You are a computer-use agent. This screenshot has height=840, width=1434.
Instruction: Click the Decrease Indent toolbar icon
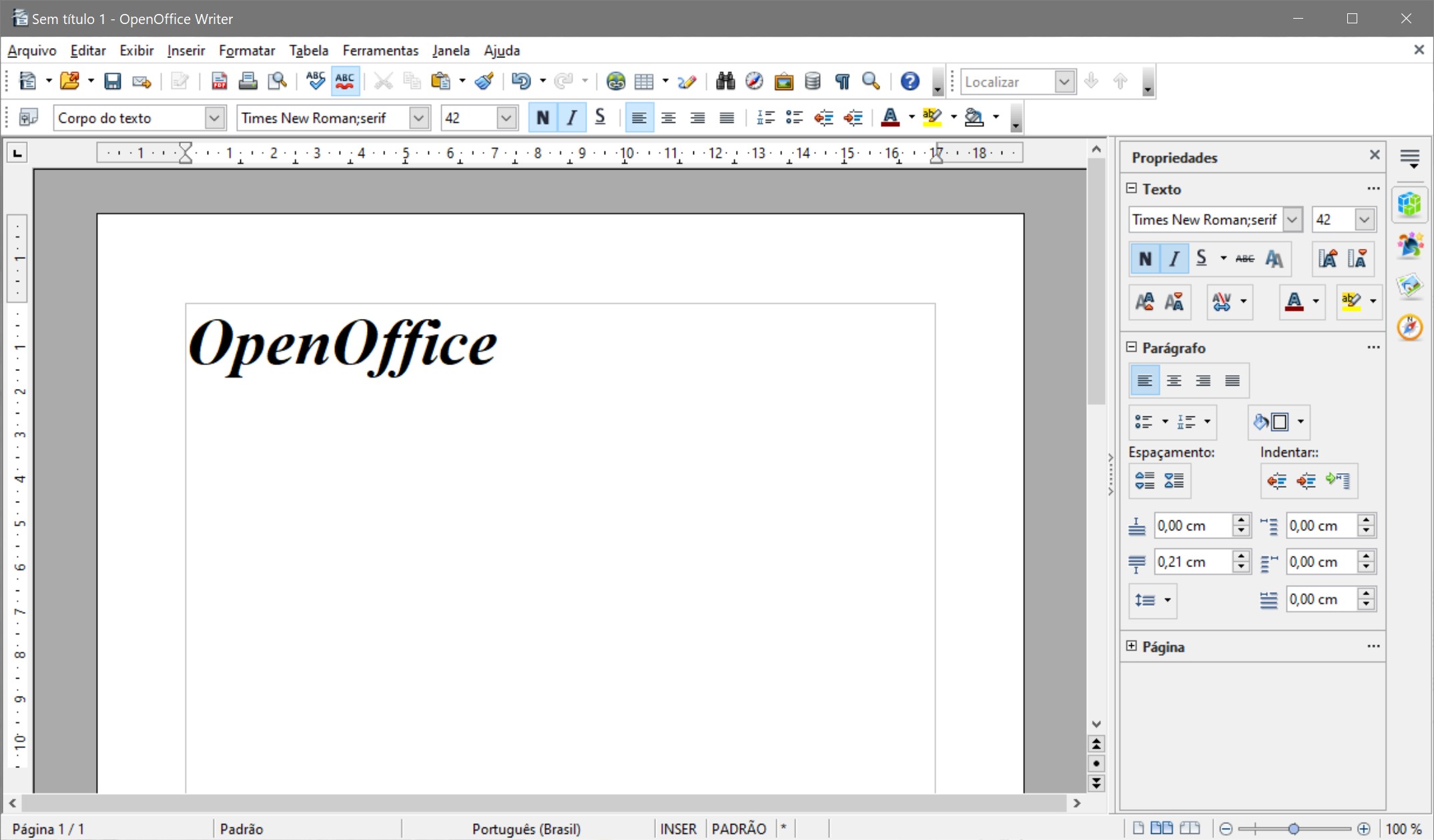(823, 118)
